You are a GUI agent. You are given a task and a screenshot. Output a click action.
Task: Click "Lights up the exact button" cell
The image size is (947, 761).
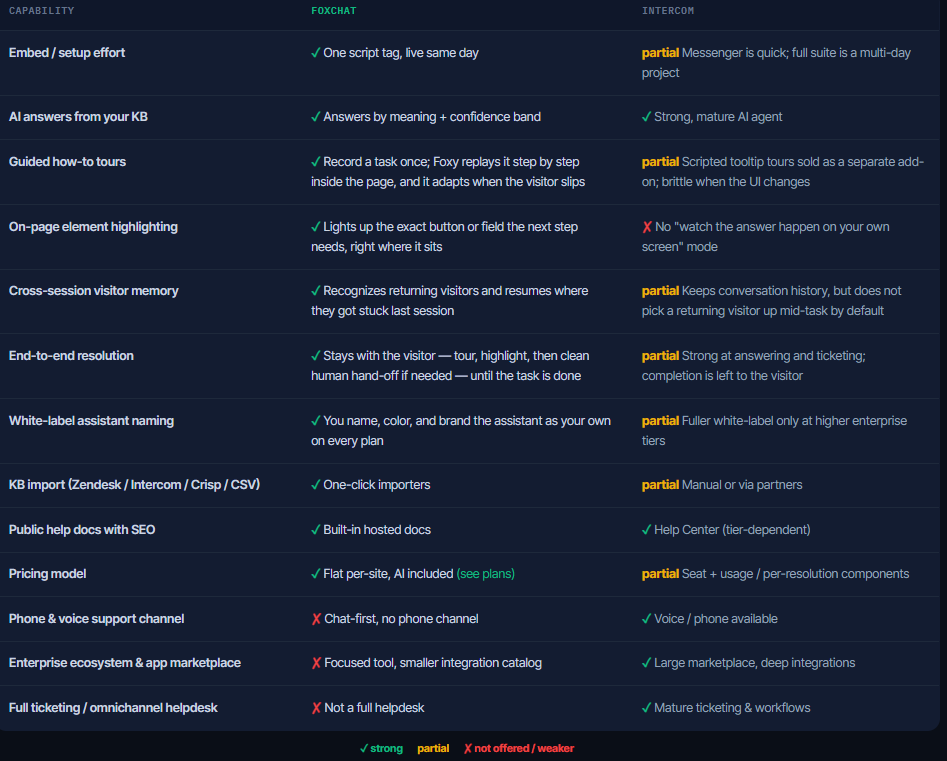click(x=445, y=237)
